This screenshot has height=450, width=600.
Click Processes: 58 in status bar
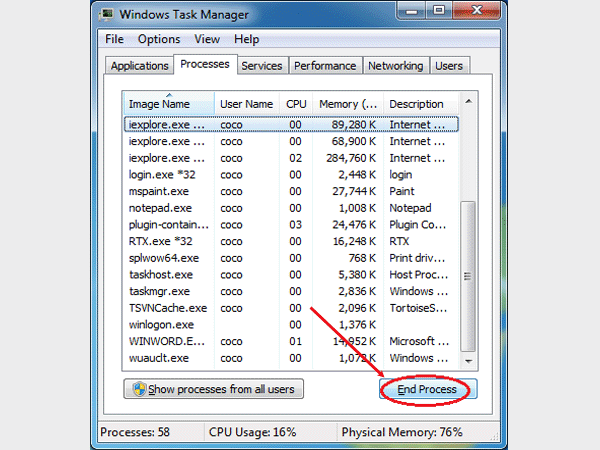click(x=135, y=432)
